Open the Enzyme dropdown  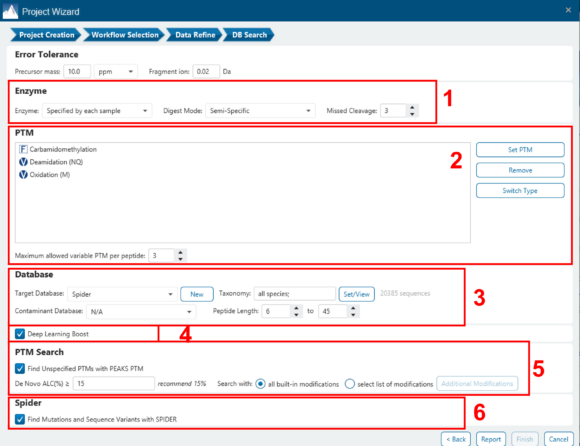pyautogui.click(x=97, y=111)
